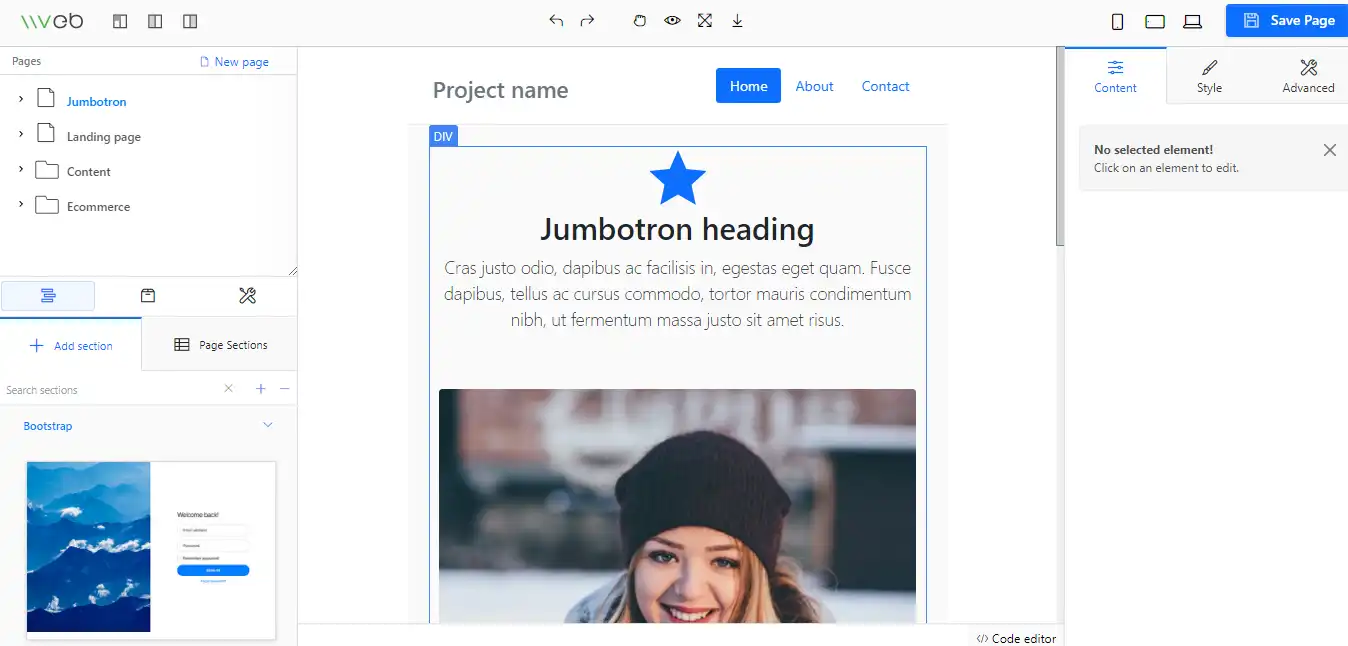The width and height of the screenshot is (1348, 646).
Task: Open the right sidebar layout toggle
Action: click(x=189, y=20)
